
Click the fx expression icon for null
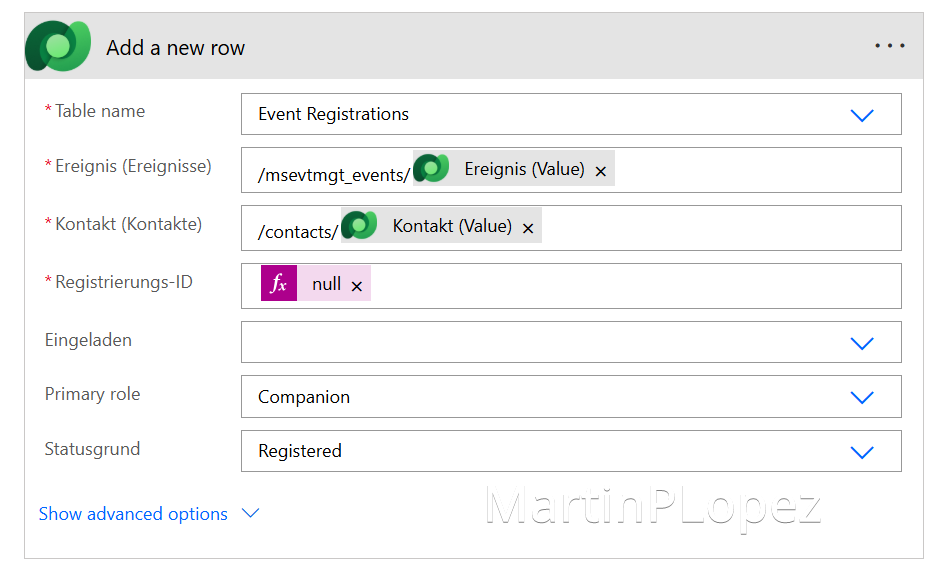pyautogui.click(x=279, y=284)
